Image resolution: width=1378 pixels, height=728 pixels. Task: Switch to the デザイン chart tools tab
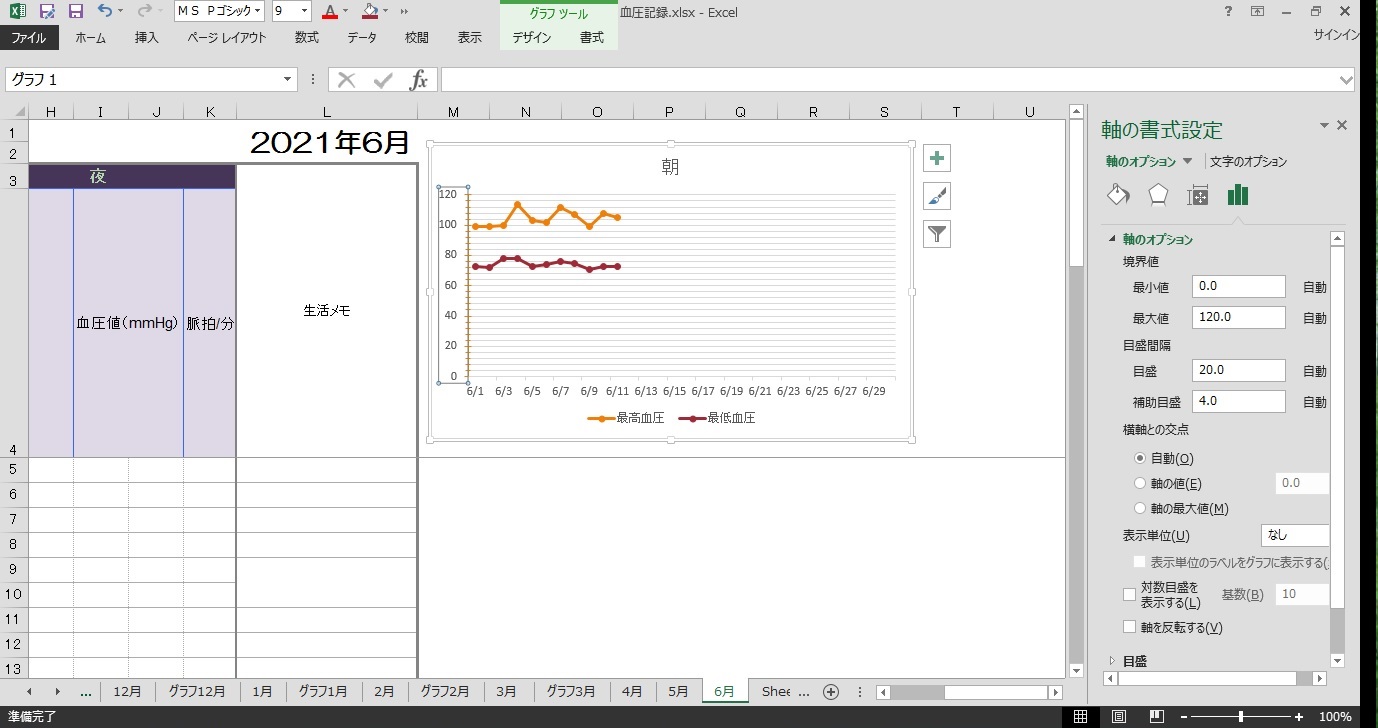(532, 38)
